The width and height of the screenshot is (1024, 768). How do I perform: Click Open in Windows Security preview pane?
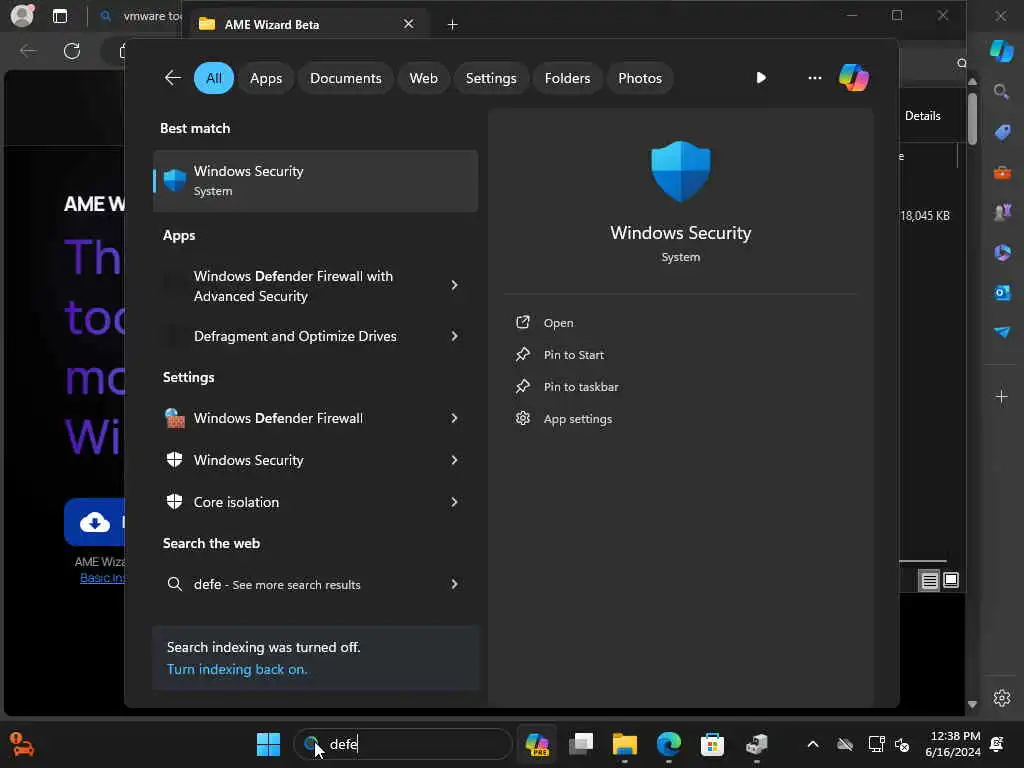coord(558,323)
